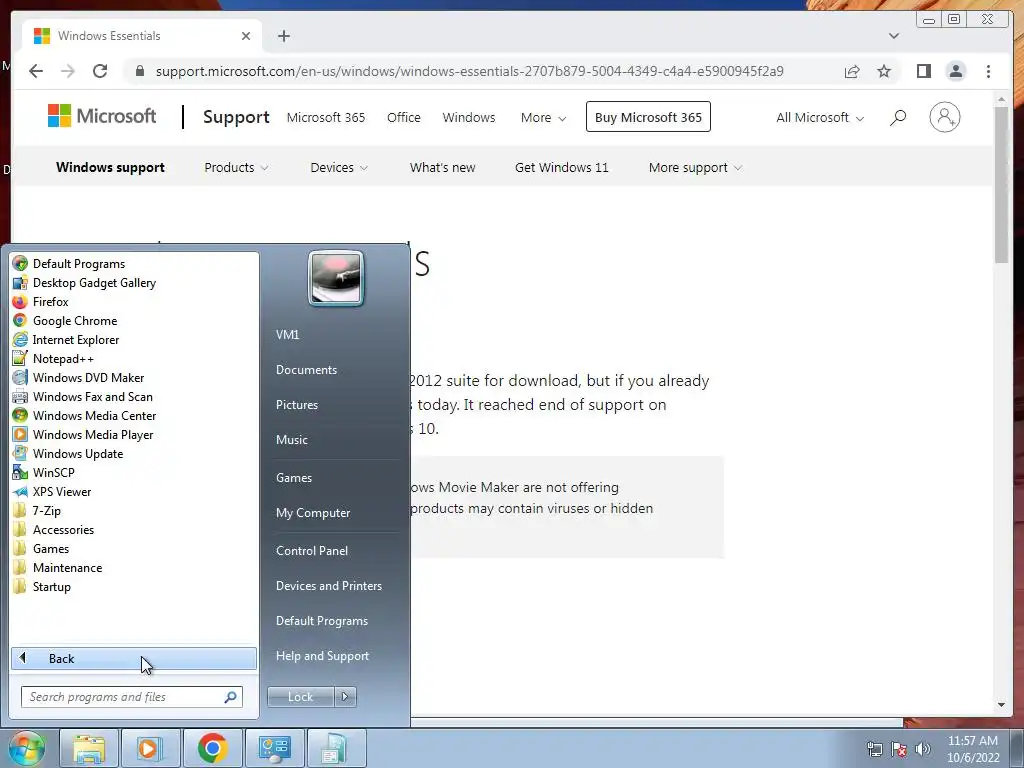The height and width of the screenshot is (768, 1024).
Task: Open the Office link in the header
Action: click(404, 118)
